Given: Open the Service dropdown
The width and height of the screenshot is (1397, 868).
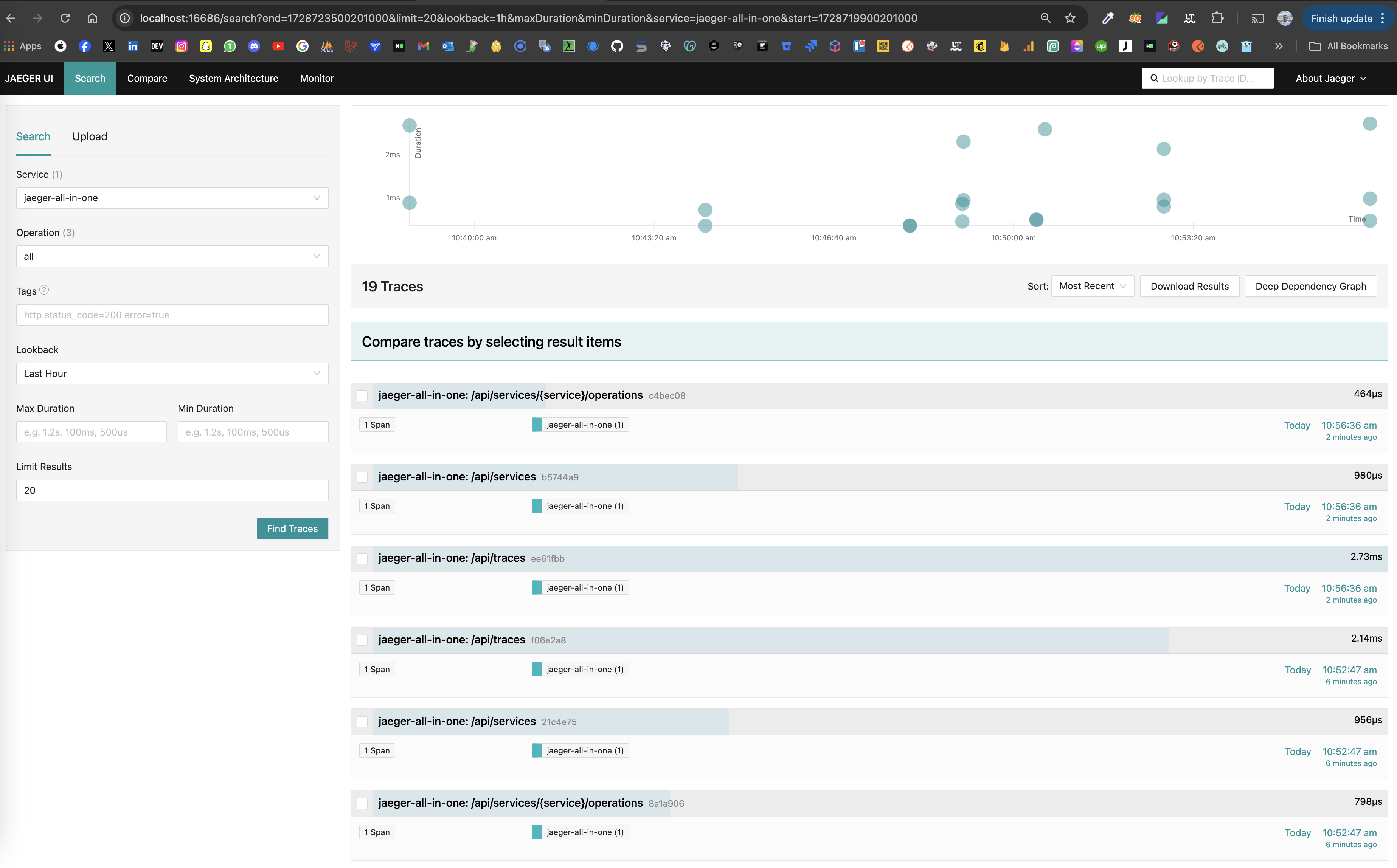Looking at the screenshot, I should tap(172, 198).
